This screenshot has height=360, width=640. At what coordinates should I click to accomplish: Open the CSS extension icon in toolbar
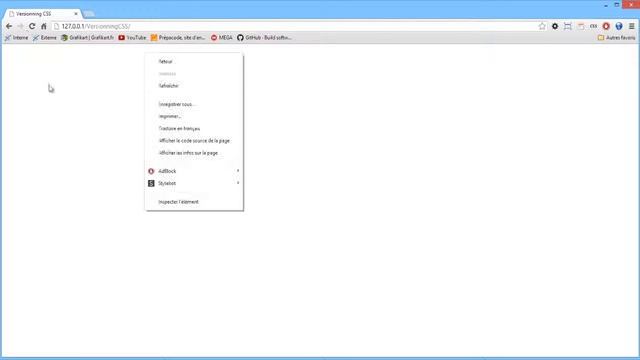593,26
